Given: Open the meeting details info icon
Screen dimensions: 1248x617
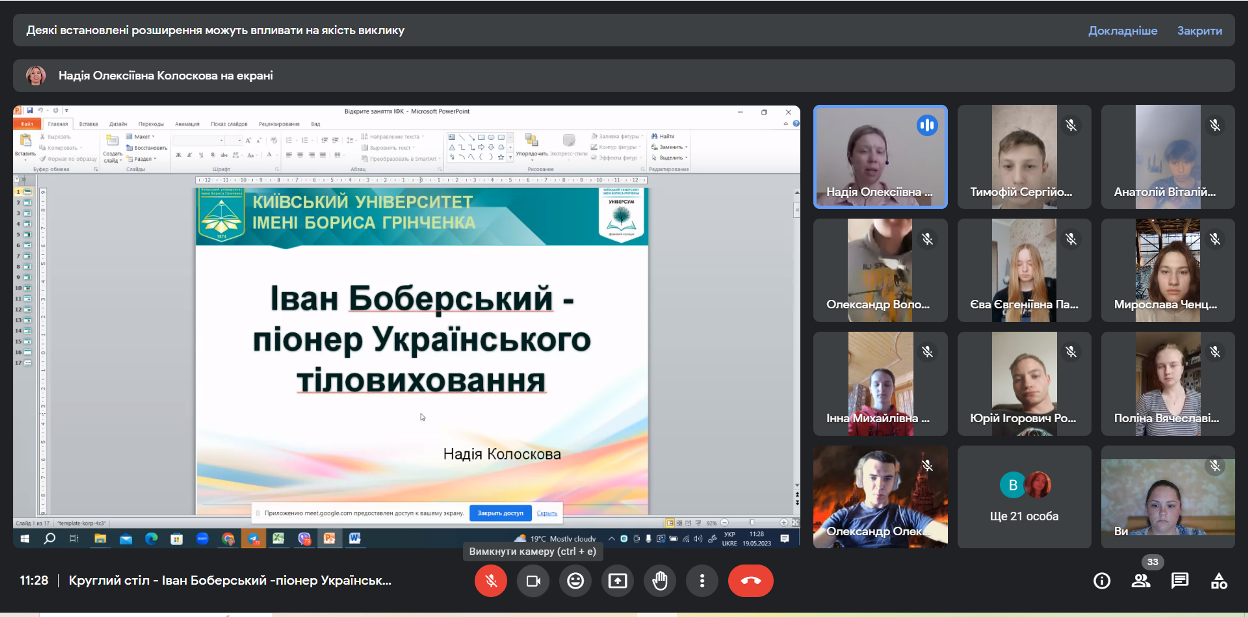Looking at the screenshot, I should [1102, 580].
